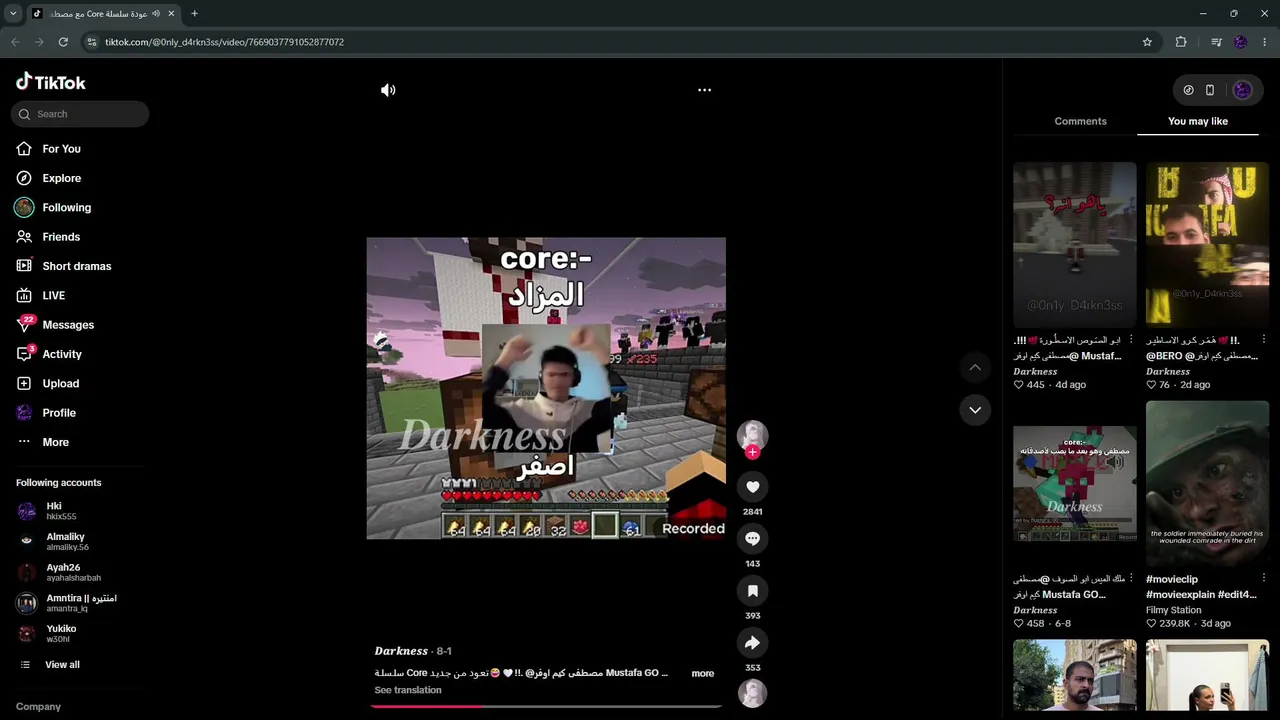The image size is (1280, 720).
Task: Open the TikTok logo home link
Action: [x=51, y=82]
